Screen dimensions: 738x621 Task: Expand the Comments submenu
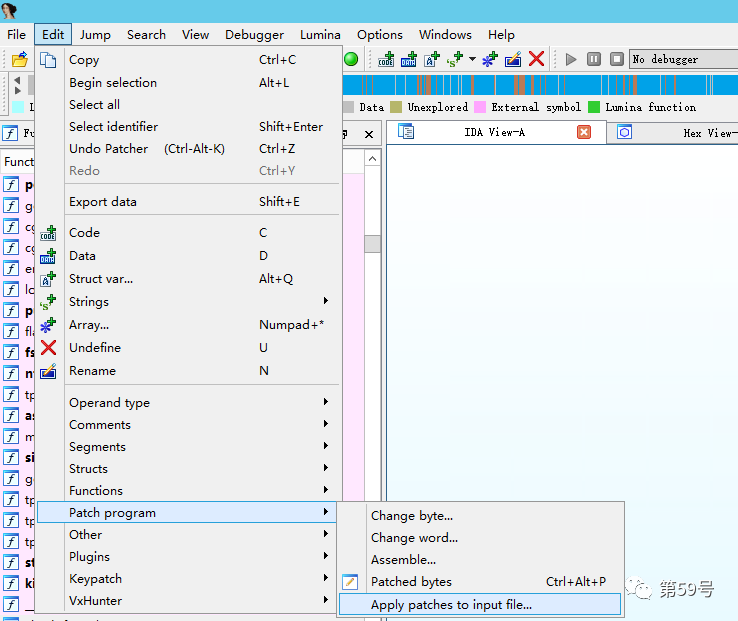pyautogui.click(x=188, y=425)
